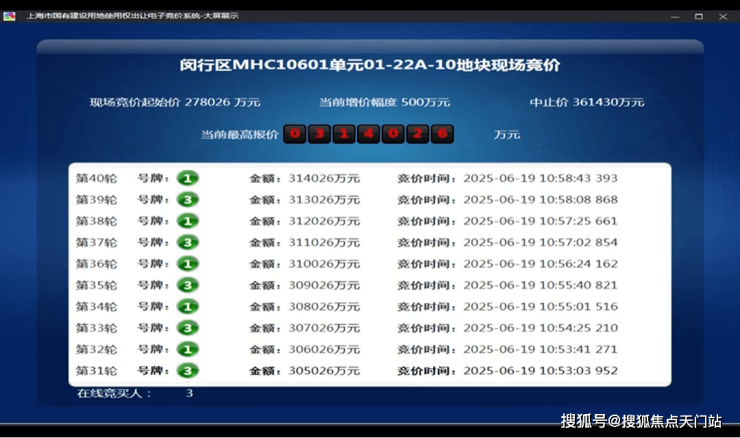Click the 第39轮 round label
Viewport: 740px width, 438px height.
coord(96,200)
